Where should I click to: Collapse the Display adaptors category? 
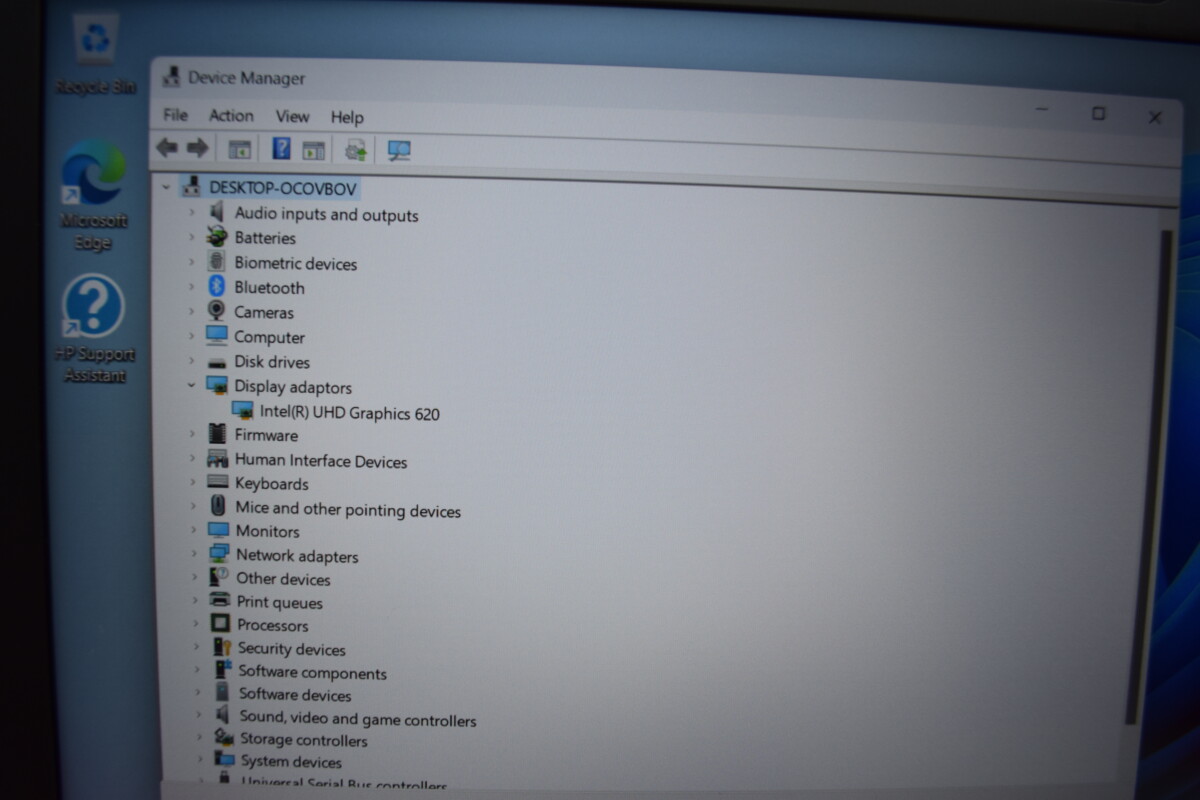pyautogui.click(x=191, y=386)
